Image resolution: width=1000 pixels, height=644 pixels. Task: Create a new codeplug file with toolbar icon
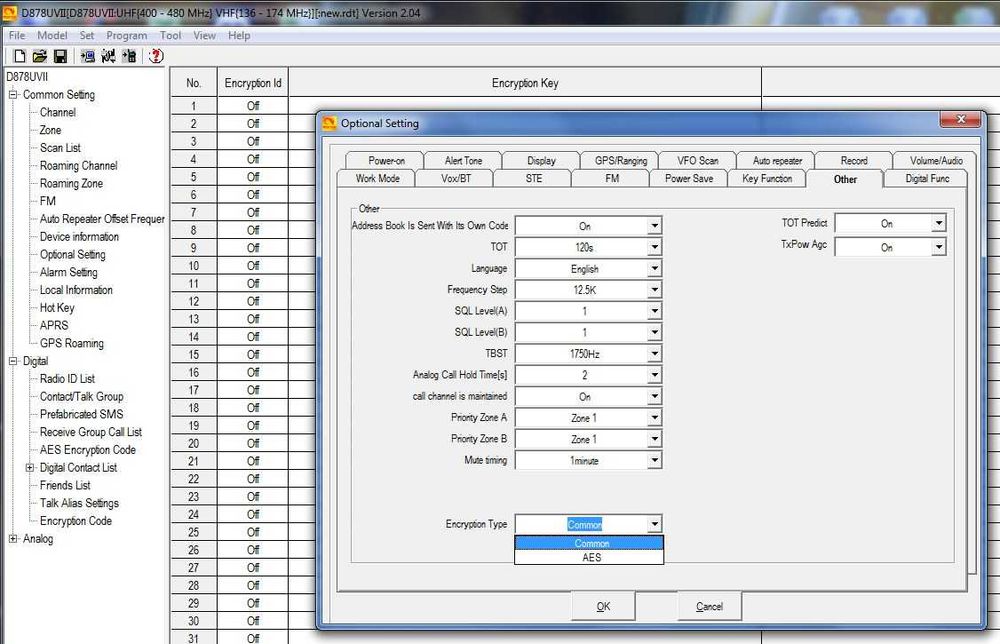[x=20, y=56]
